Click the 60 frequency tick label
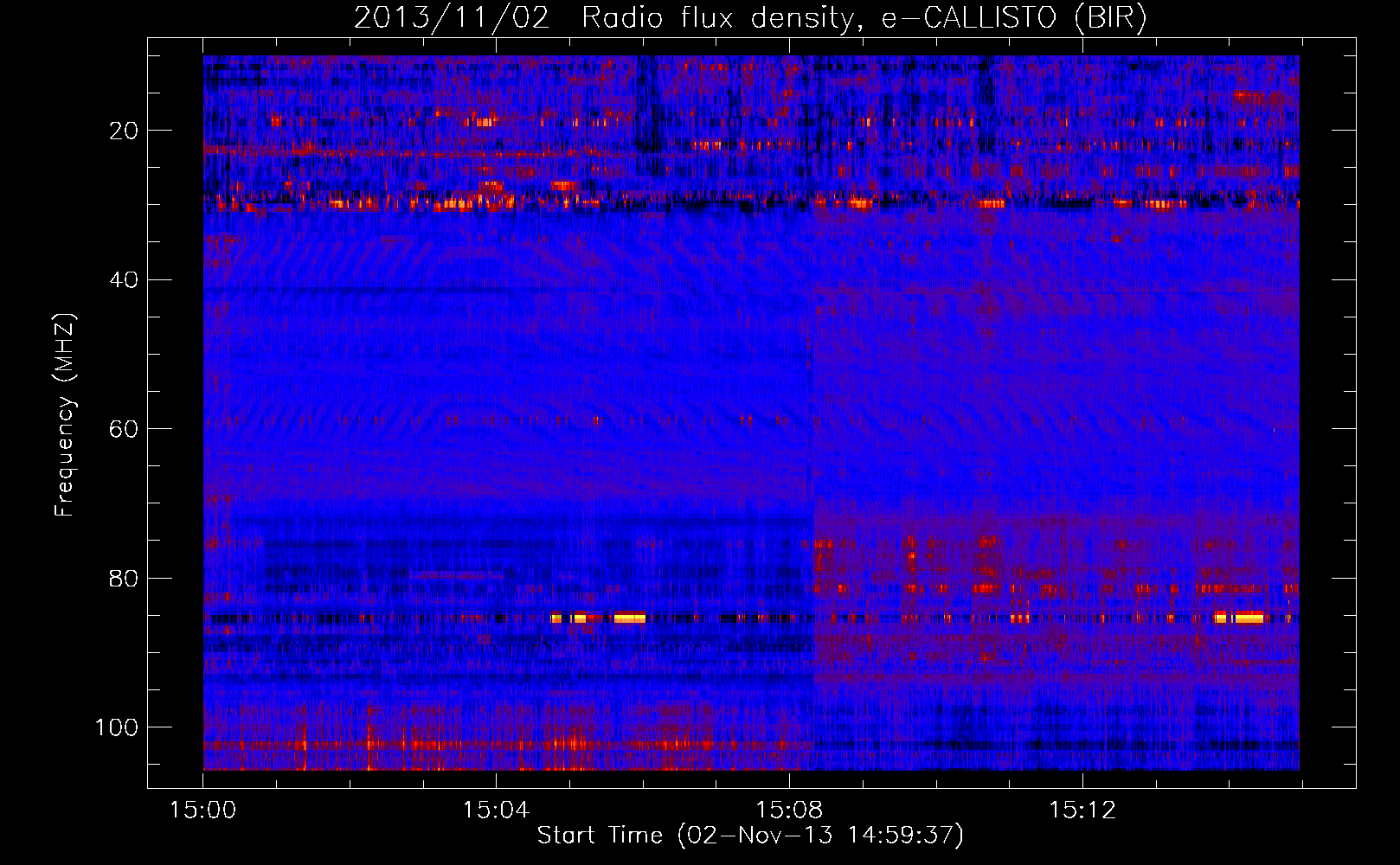 pyautogui.click(x=125, y=429)
